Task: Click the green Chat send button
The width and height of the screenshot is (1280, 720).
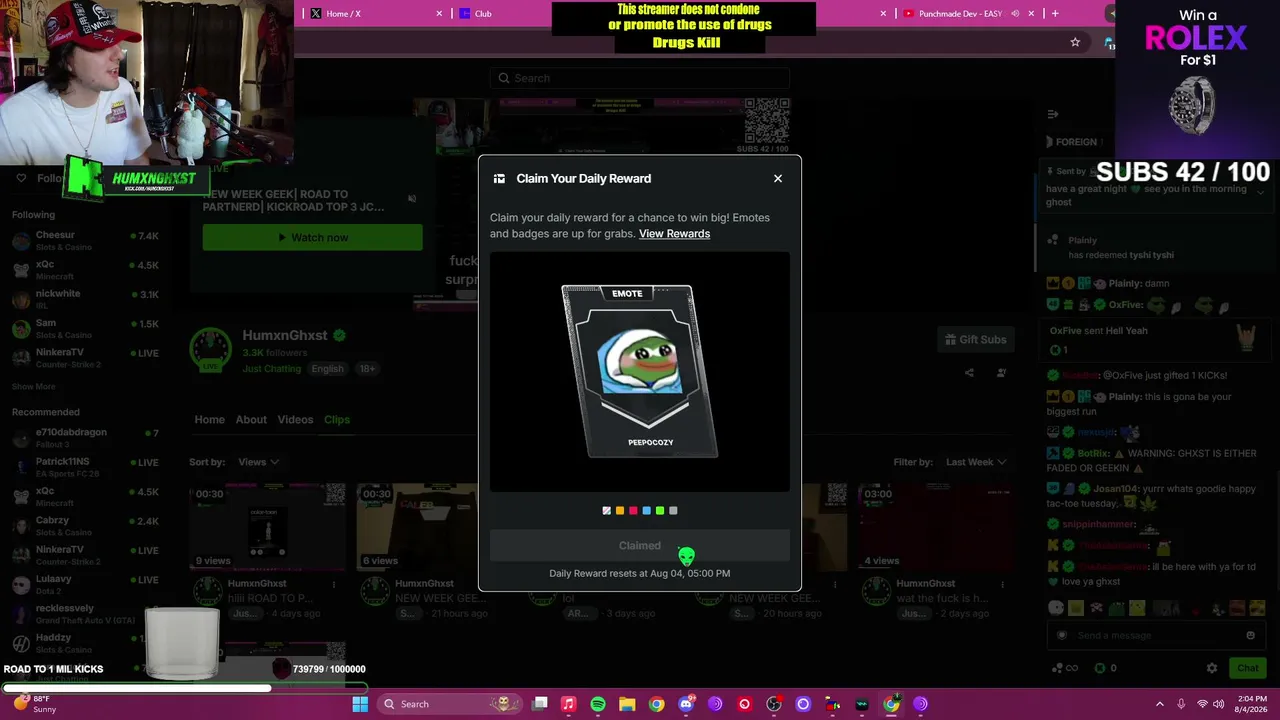Action: 1247,668
